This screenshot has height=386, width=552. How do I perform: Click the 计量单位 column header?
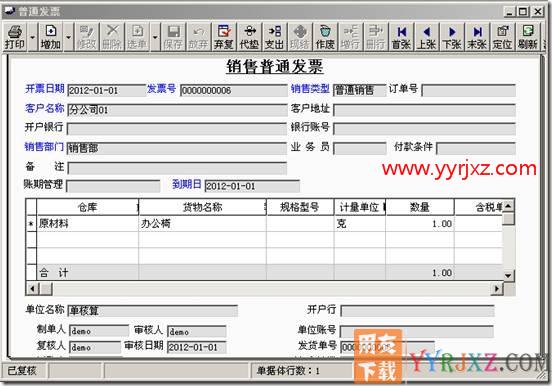coord(359,207)
